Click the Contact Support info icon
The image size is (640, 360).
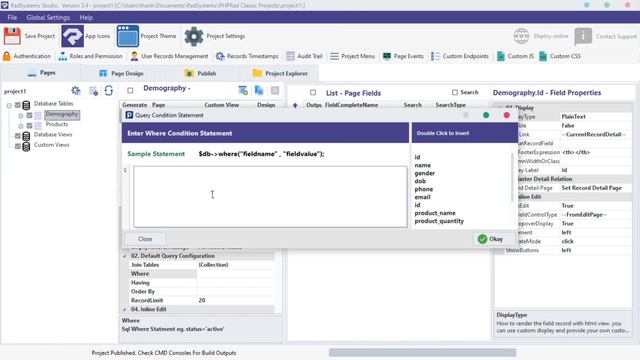[x=583, y=36]
